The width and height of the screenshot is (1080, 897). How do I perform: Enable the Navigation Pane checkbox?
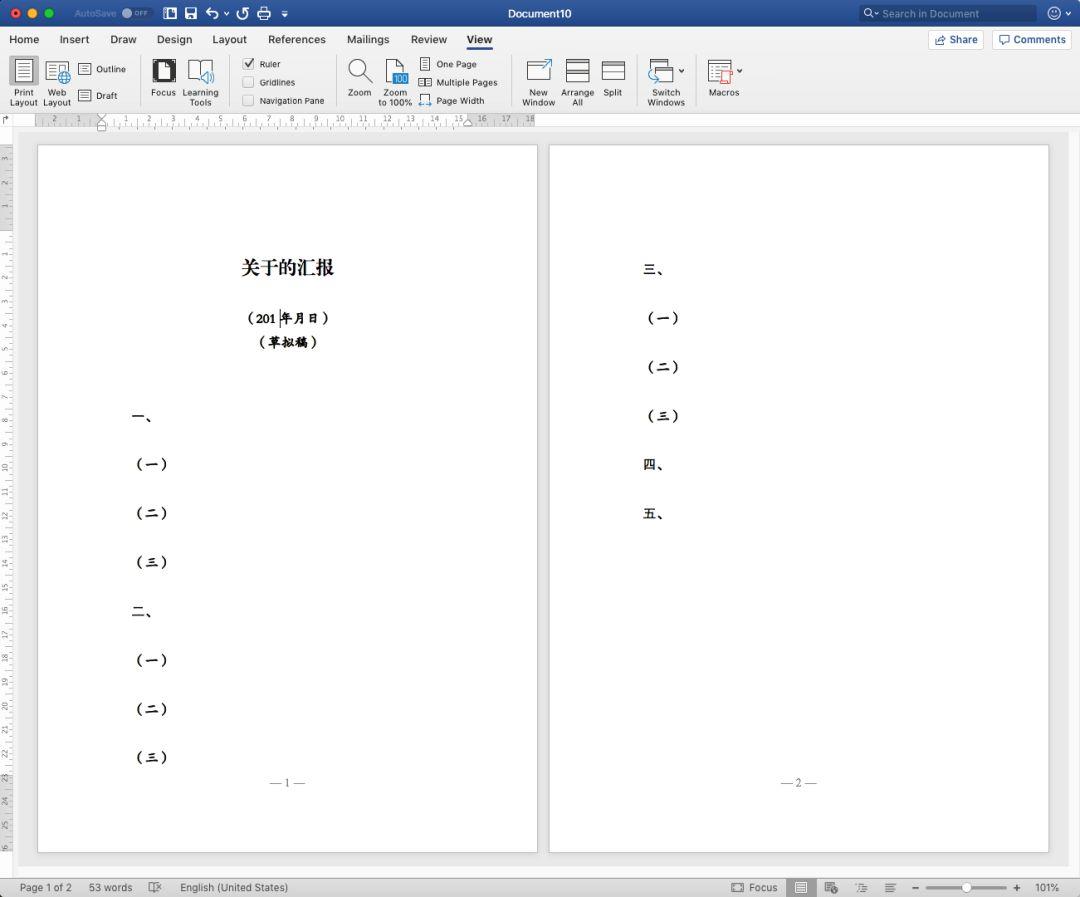tap(249, 101)
